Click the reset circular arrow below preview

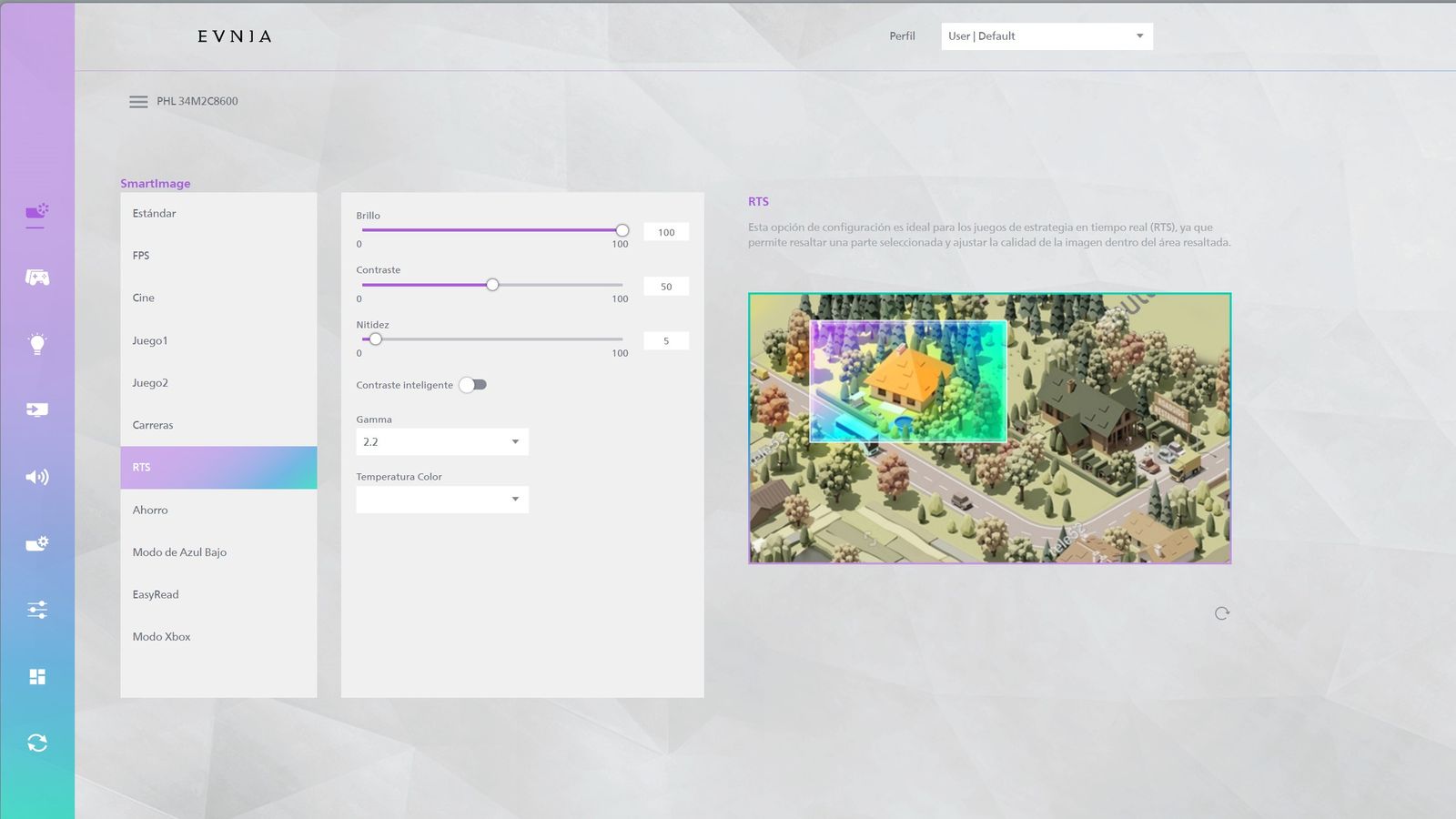click(1221, 613)
